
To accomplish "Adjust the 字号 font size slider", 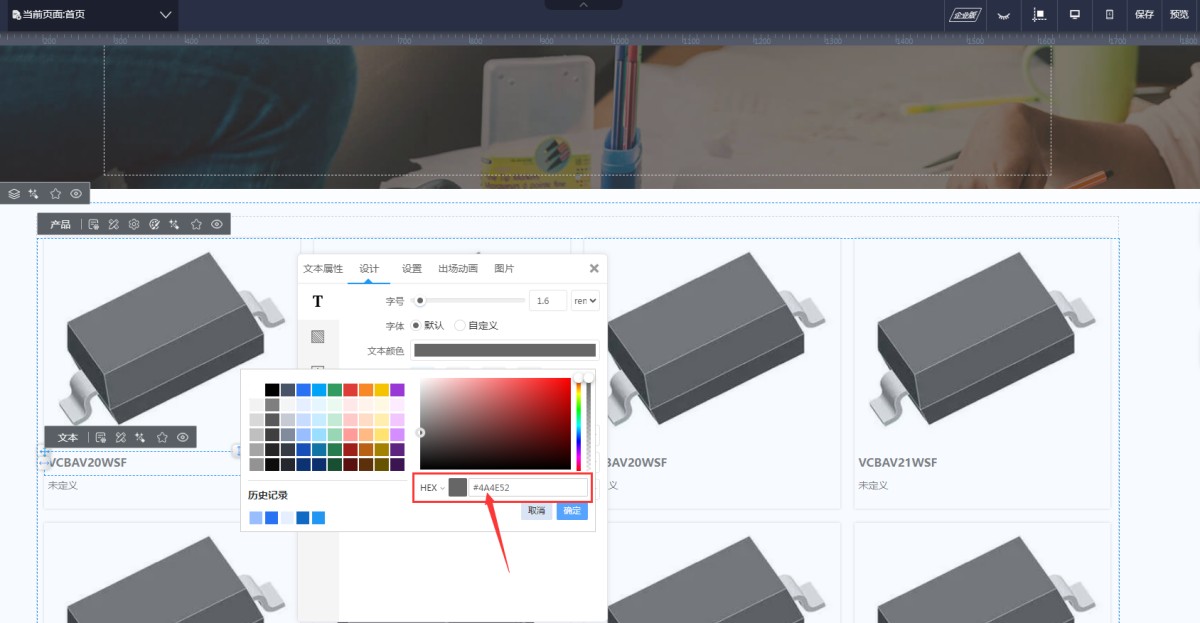I will (x=470, y=300).
